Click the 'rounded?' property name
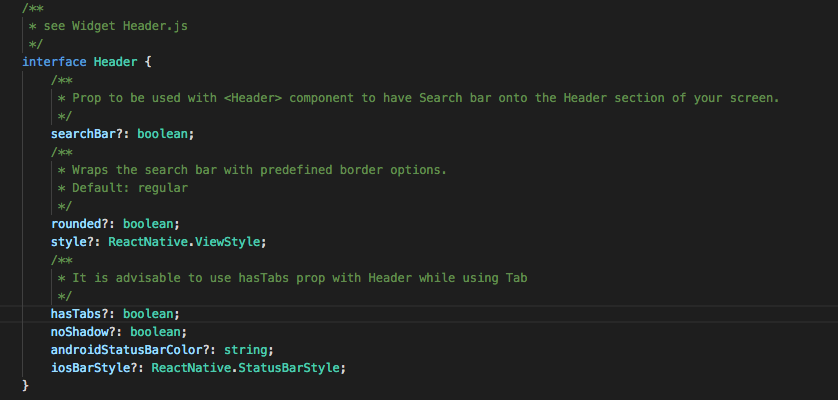The height and width of the screenshot is (400, 838). point(80,224)
